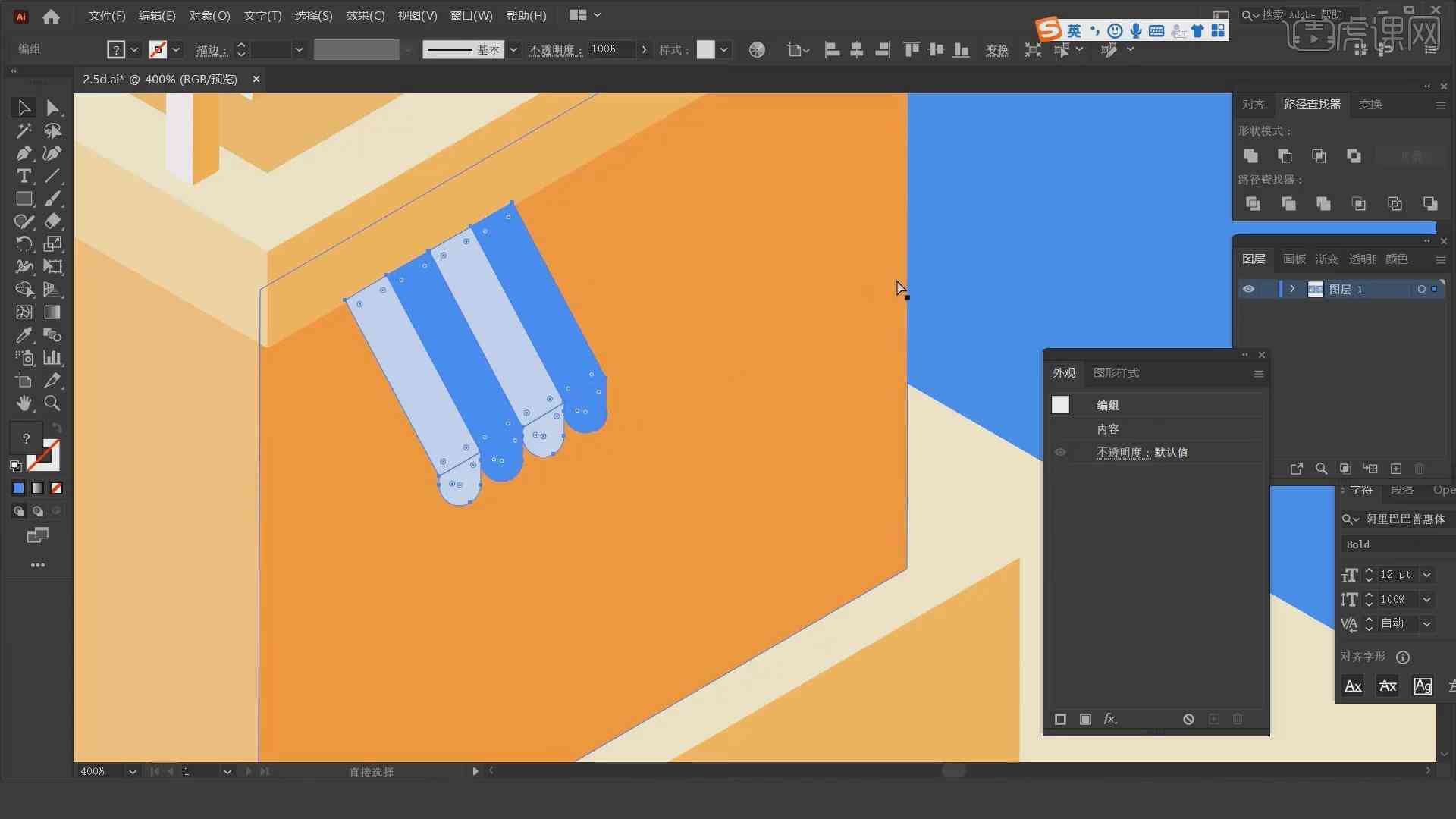Open the stroke weight dropdown
Viewport: 1456px width, 819px height.
point(299,49)
